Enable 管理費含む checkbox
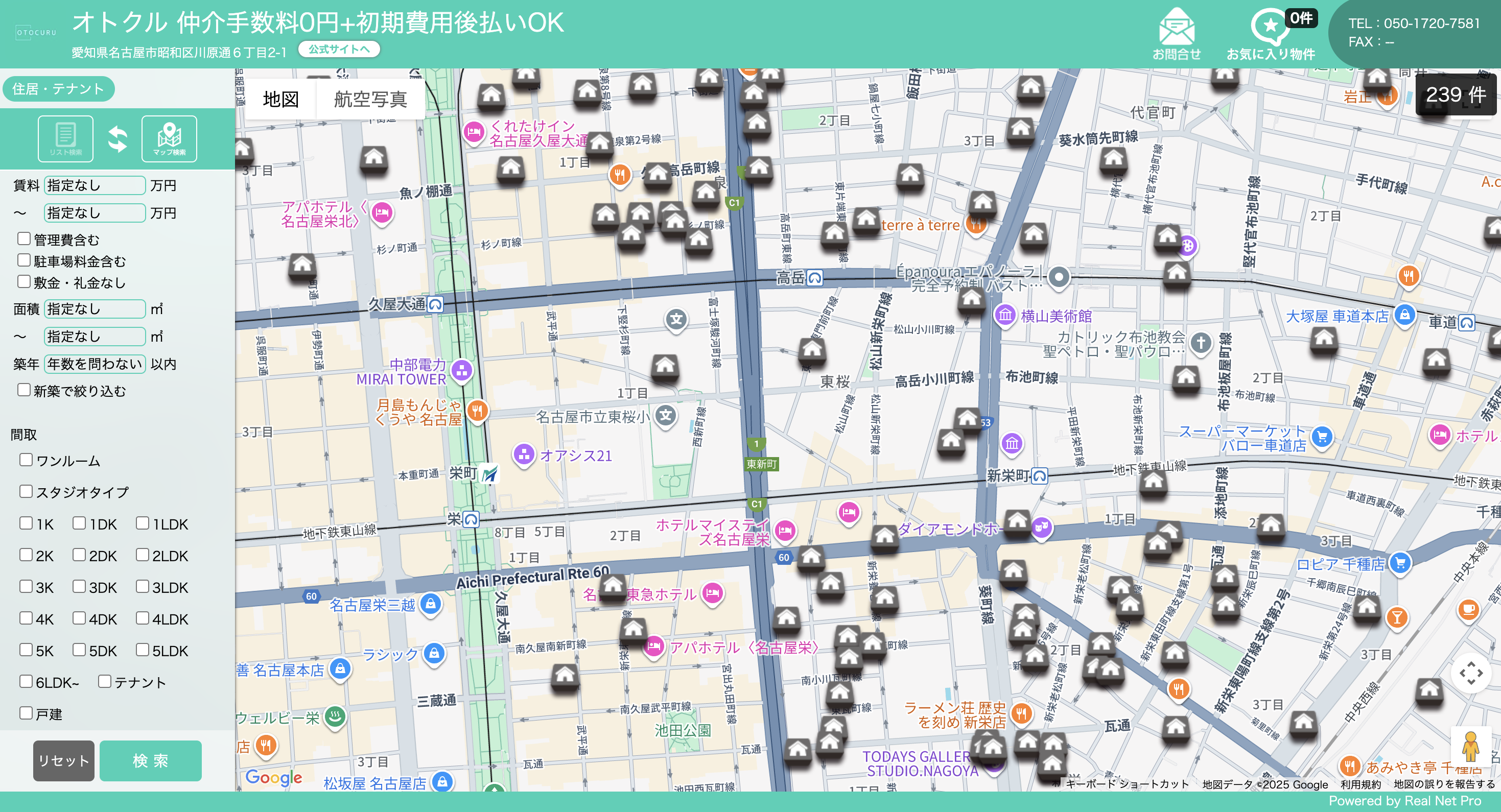The image size is (1501, 812). coord(24,239)
